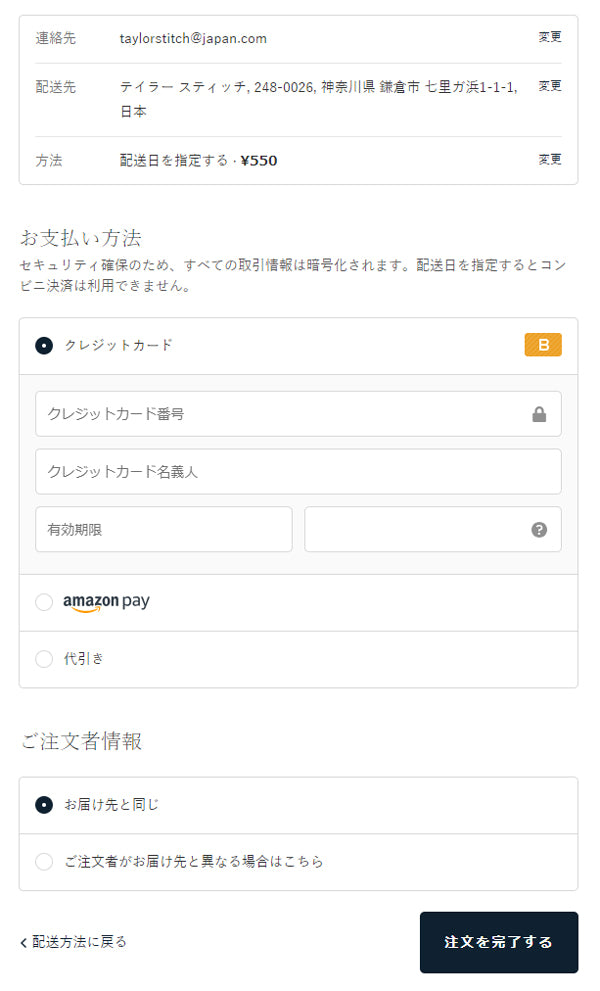Click the orange B card brand badge
The width and height of the screenshot is (600, 991).
(x=542, y=345)
